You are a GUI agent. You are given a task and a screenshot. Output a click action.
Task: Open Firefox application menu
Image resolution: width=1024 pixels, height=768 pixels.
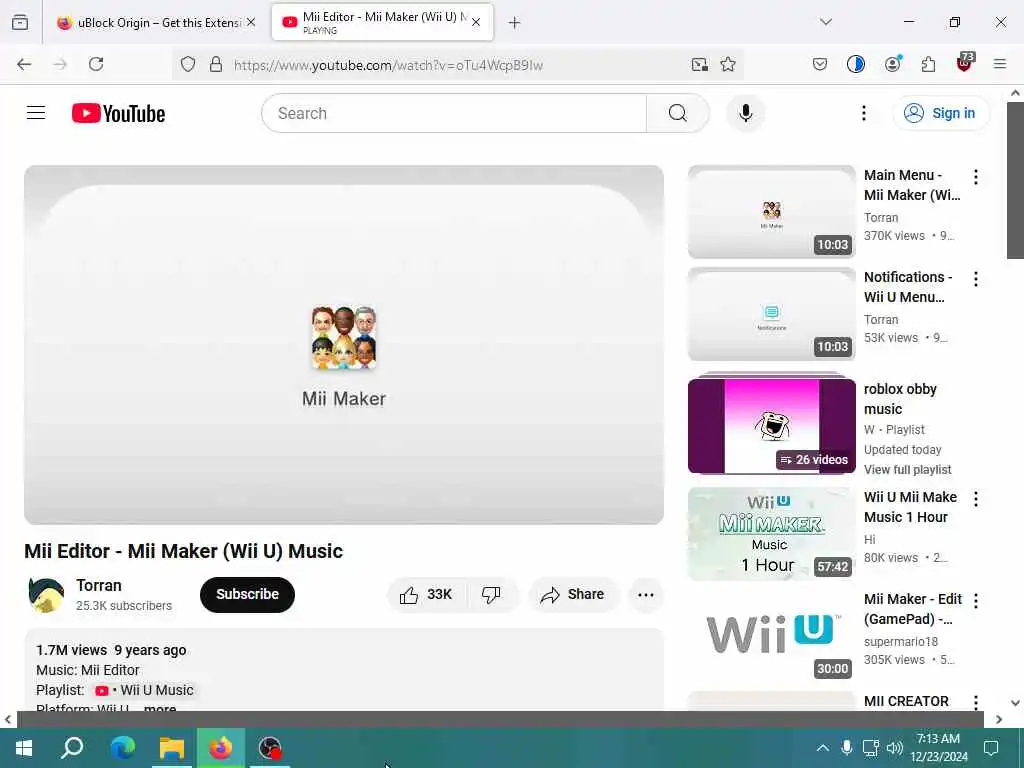[1000, 64]
